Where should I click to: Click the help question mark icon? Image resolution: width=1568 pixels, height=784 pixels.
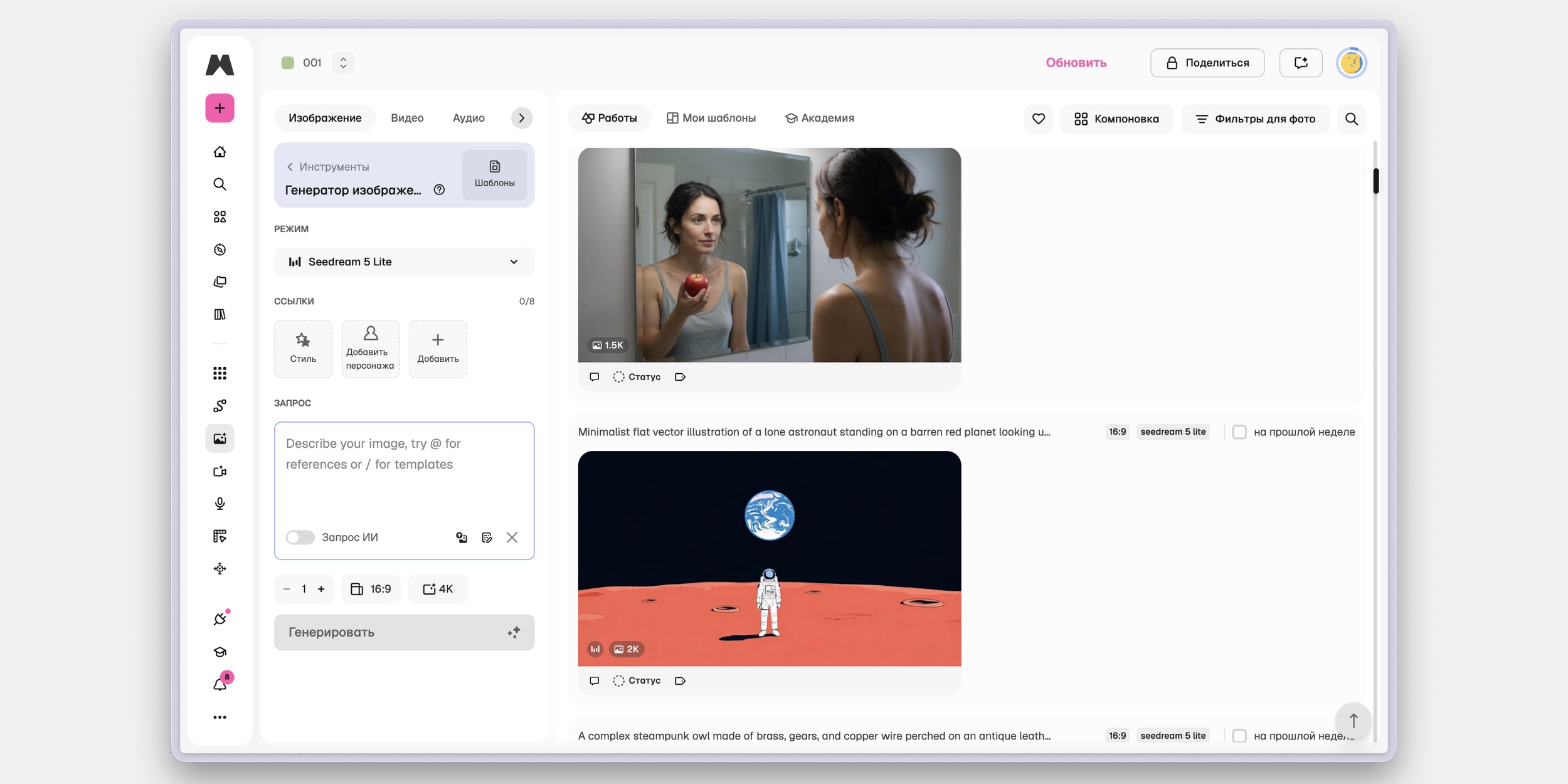click(440, 189)
